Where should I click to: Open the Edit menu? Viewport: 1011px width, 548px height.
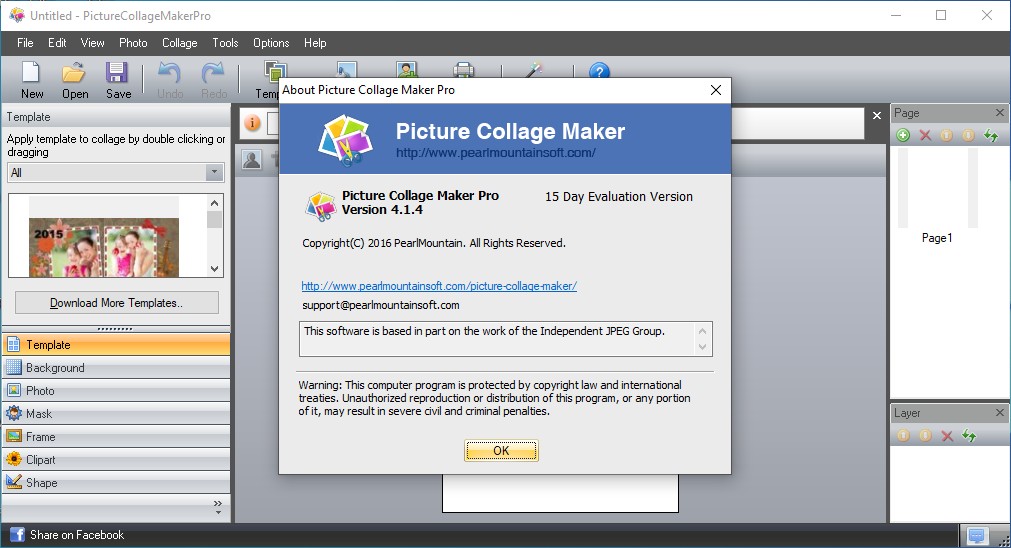tap(57, 43)
